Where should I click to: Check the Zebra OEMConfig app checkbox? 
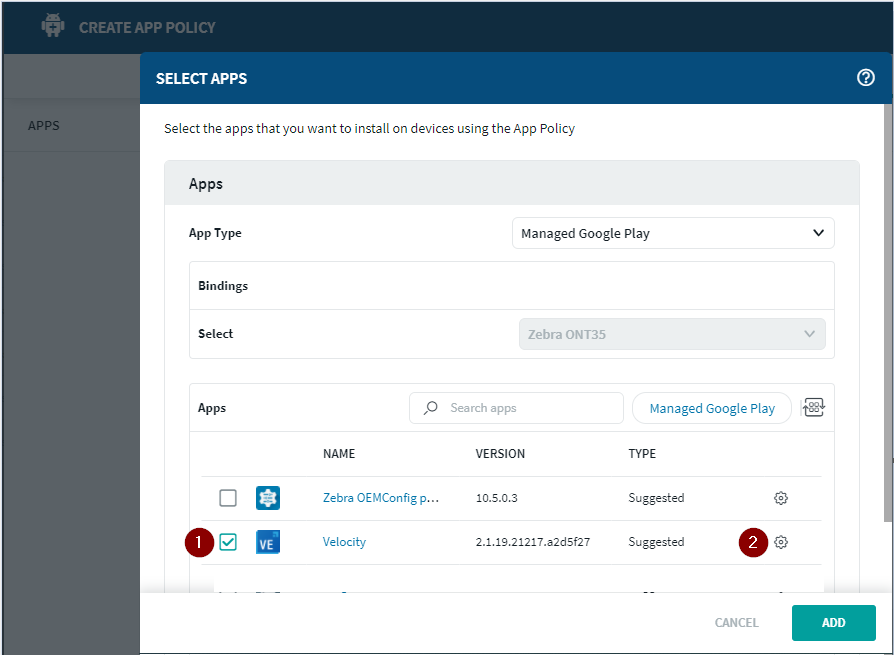pos(227,497)
